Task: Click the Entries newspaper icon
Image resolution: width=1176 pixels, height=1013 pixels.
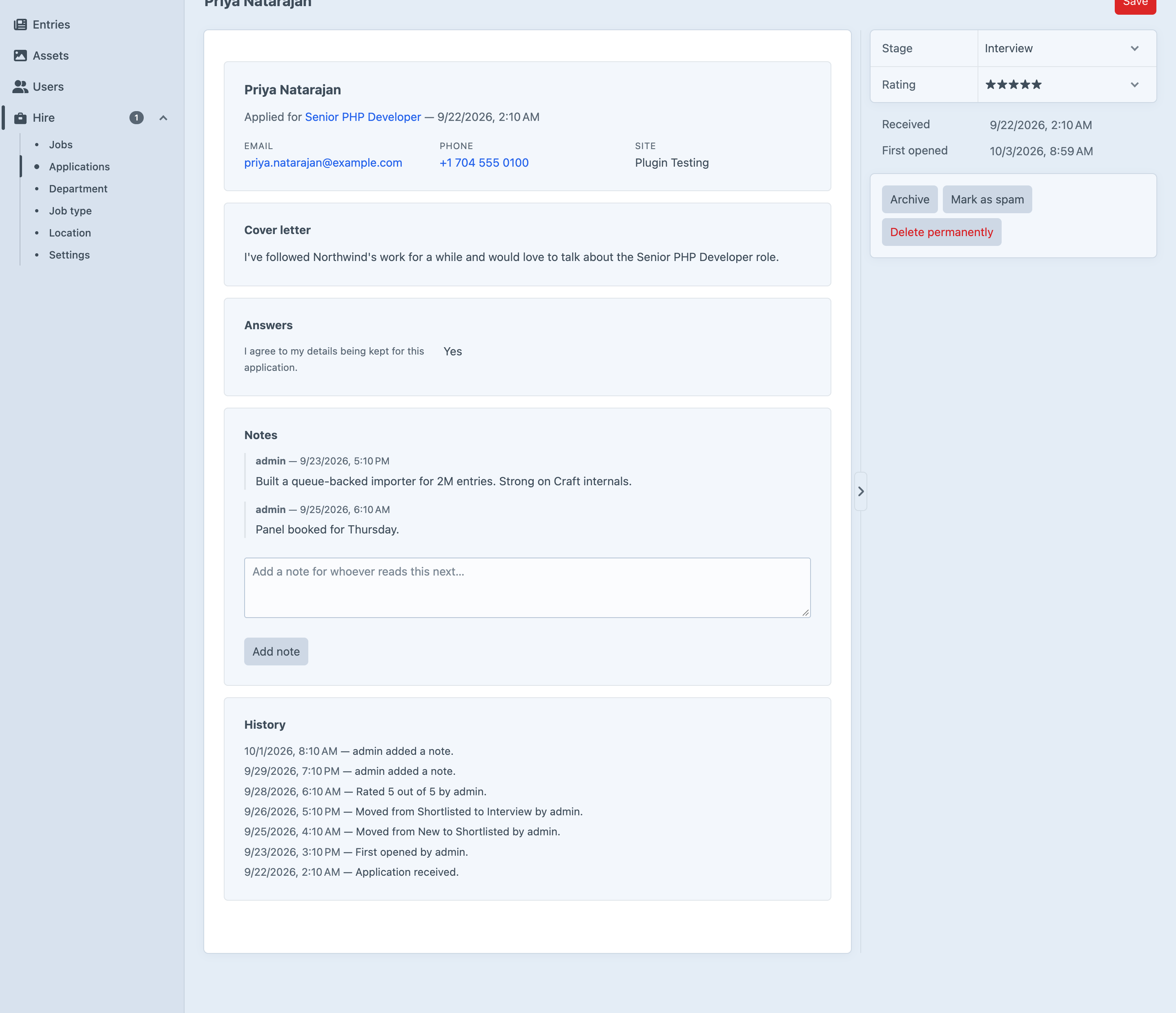Action: point(20,25)
